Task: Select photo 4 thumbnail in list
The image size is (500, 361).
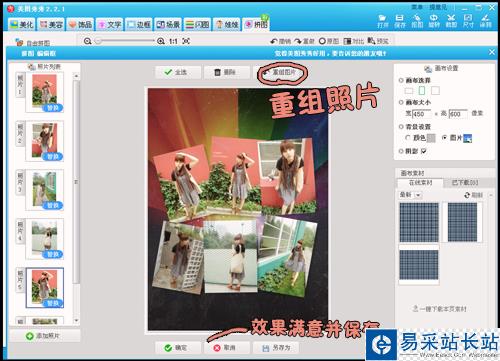Action: (45, 239)
